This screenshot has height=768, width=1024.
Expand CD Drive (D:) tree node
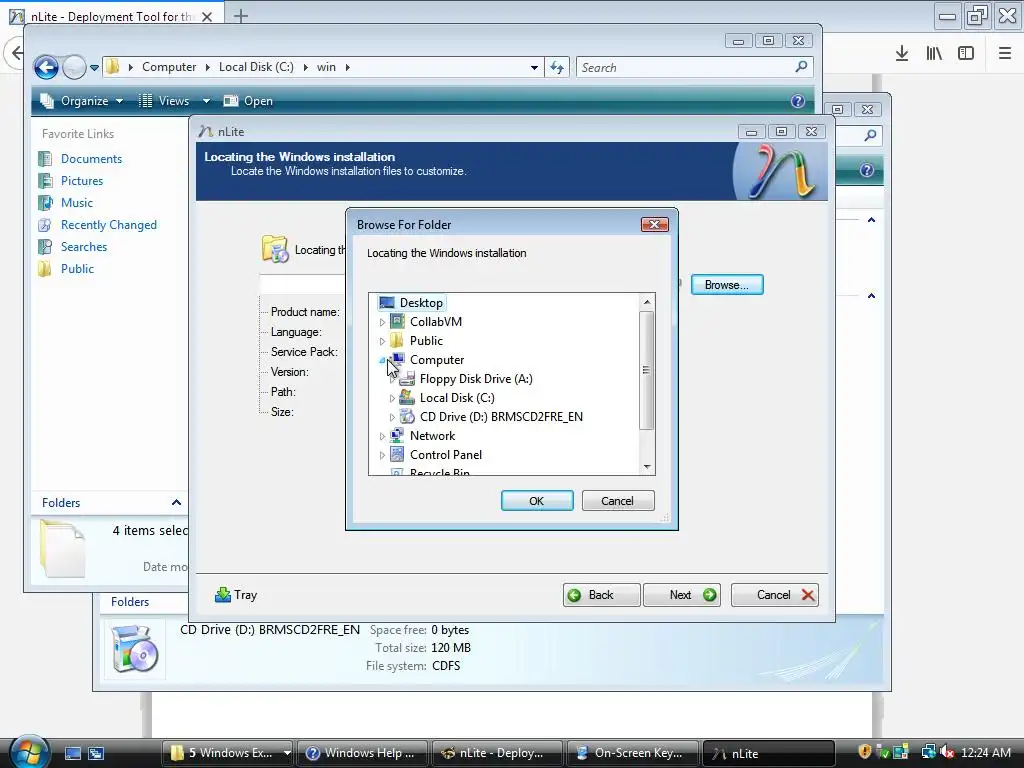[x=392, y=417]
